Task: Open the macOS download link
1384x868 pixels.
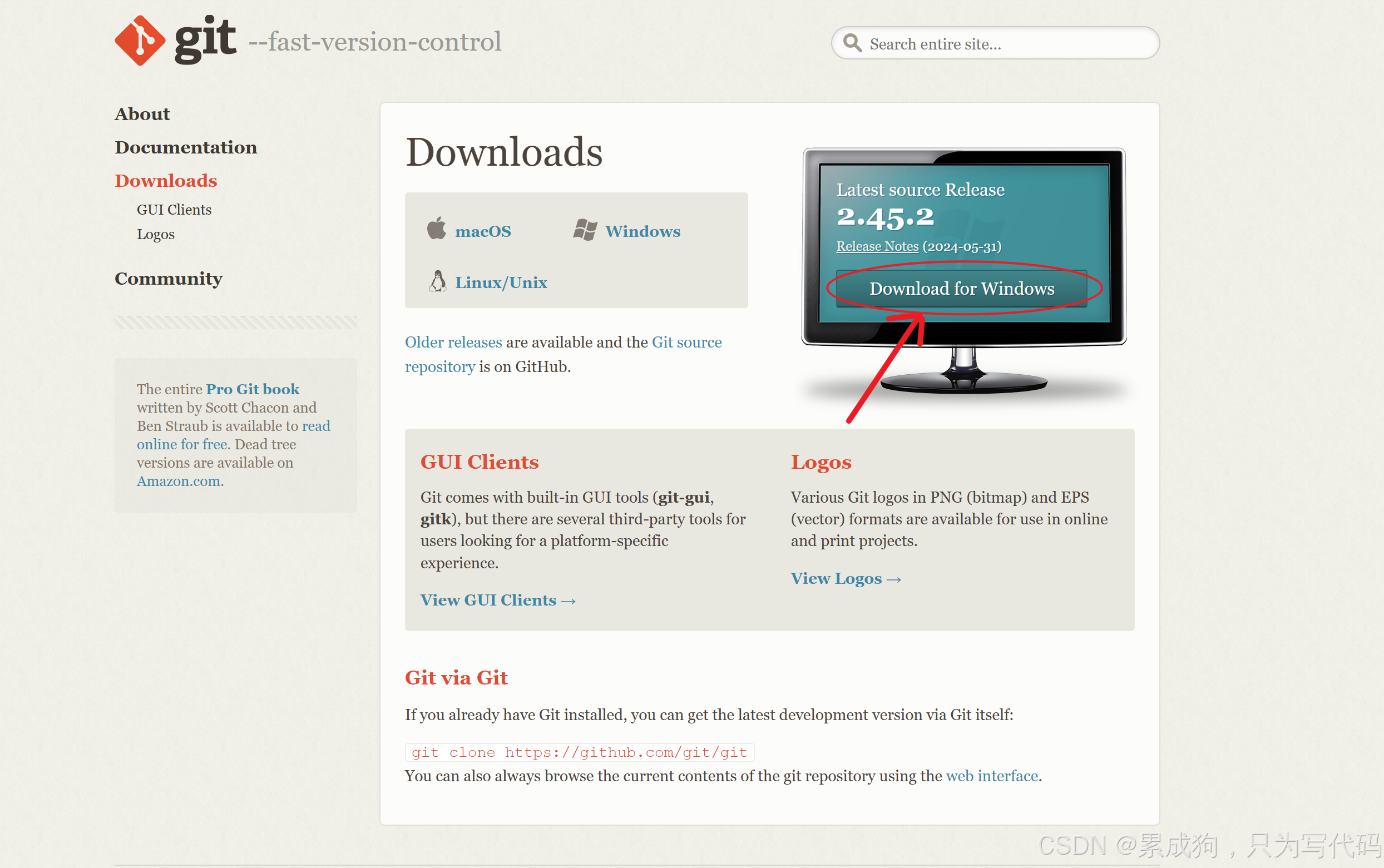Action: [483, 231]
